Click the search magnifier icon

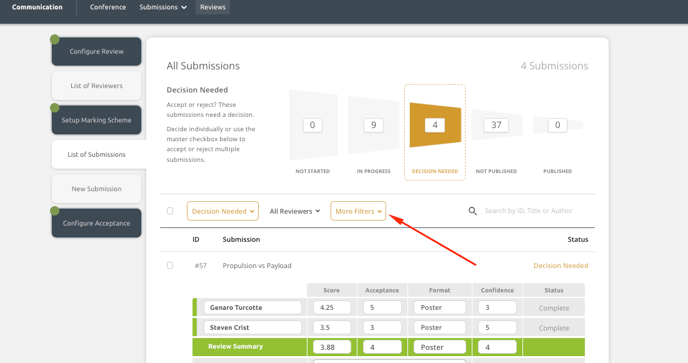pos(473,211)
